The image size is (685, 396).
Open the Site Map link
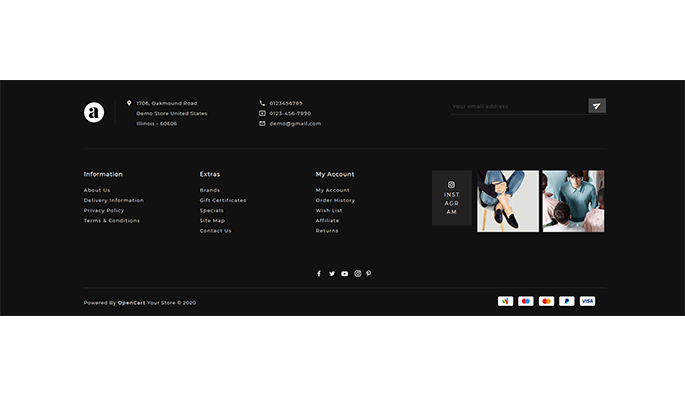pyautogui.click(x=212, y=221)
